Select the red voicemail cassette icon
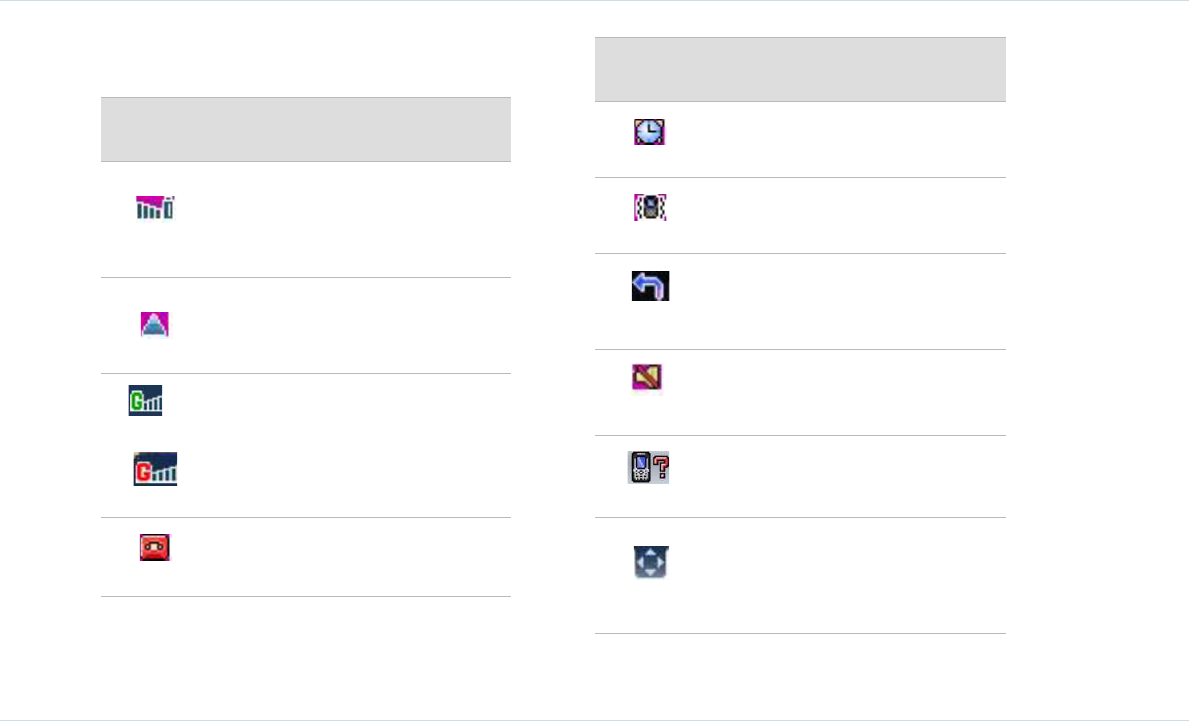Screen dimensions: 1189x721 155,547
